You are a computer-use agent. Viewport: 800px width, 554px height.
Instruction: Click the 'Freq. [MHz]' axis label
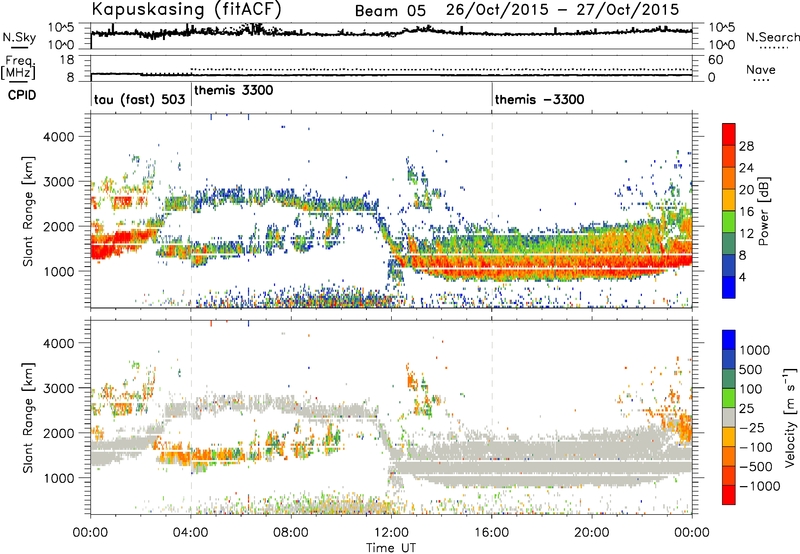[x=20, y=67]
